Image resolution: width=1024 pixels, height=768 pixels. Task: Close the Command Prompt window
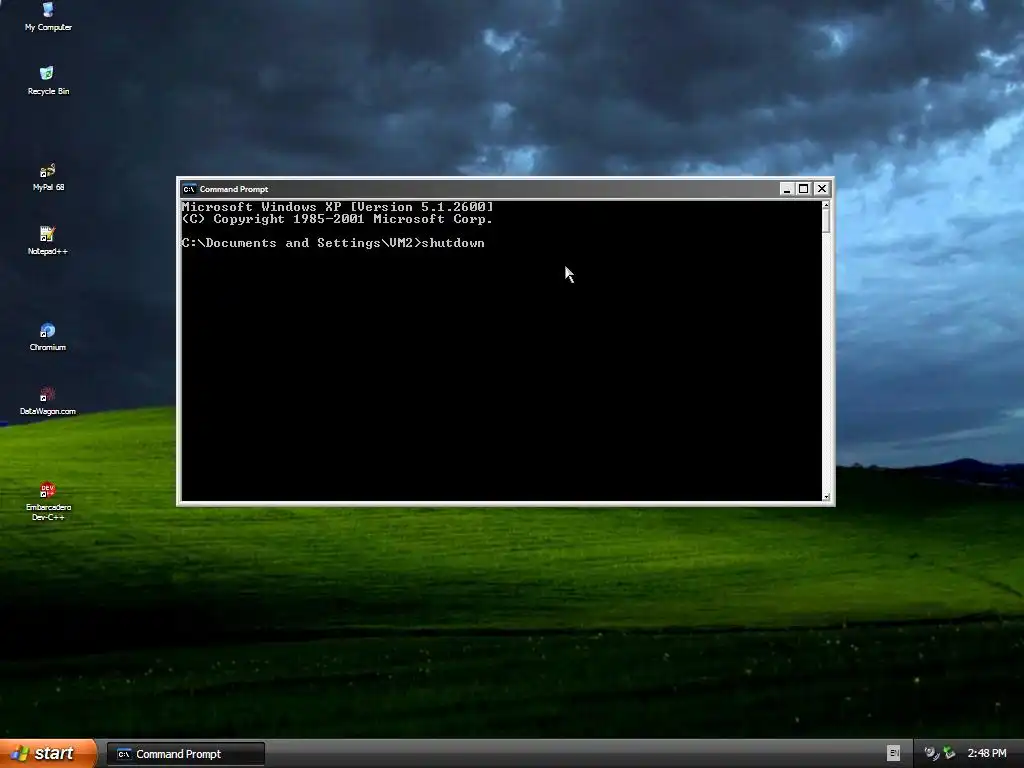(x=822, y=189)
